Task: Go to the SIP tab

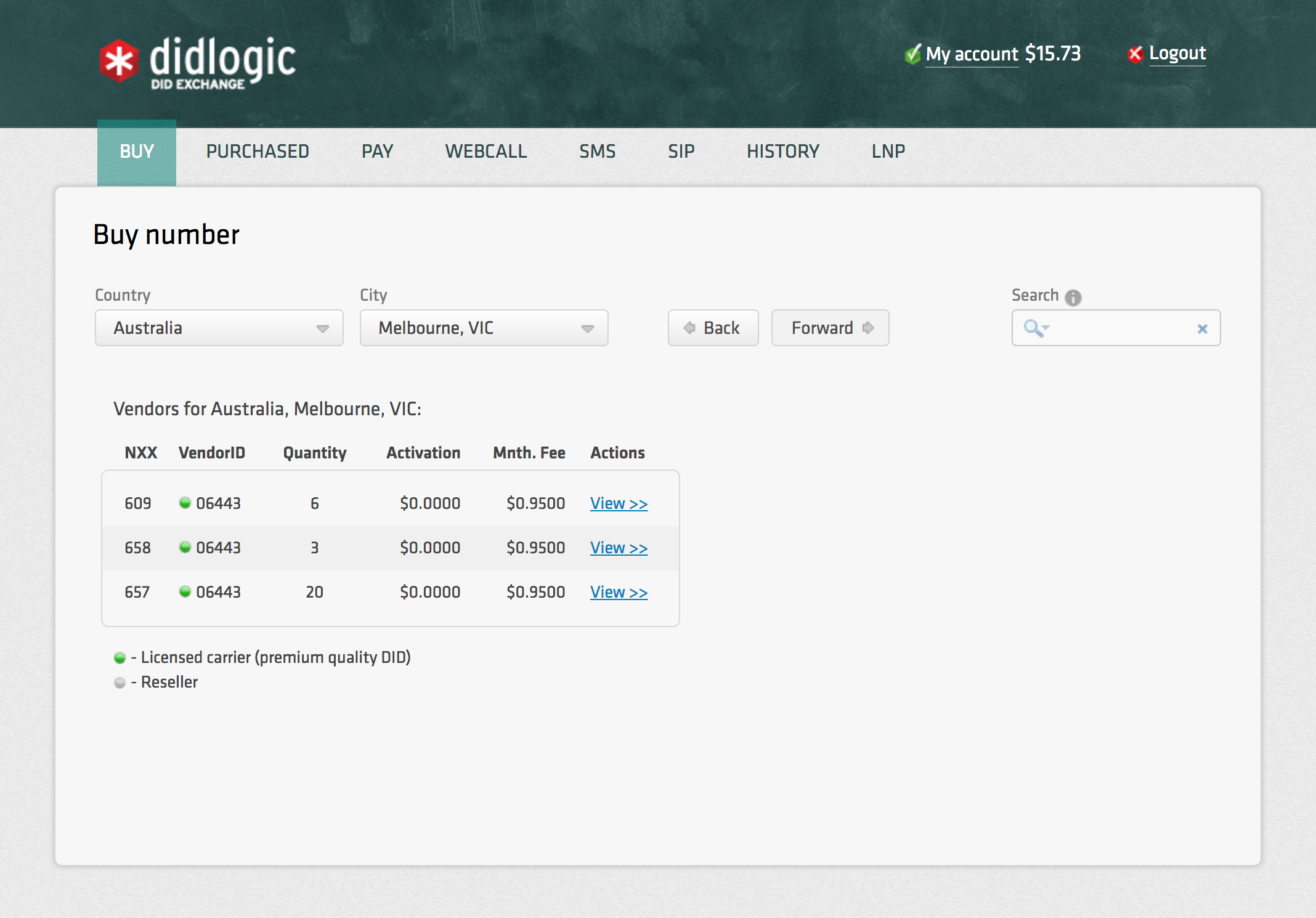Action: (681, 152)
